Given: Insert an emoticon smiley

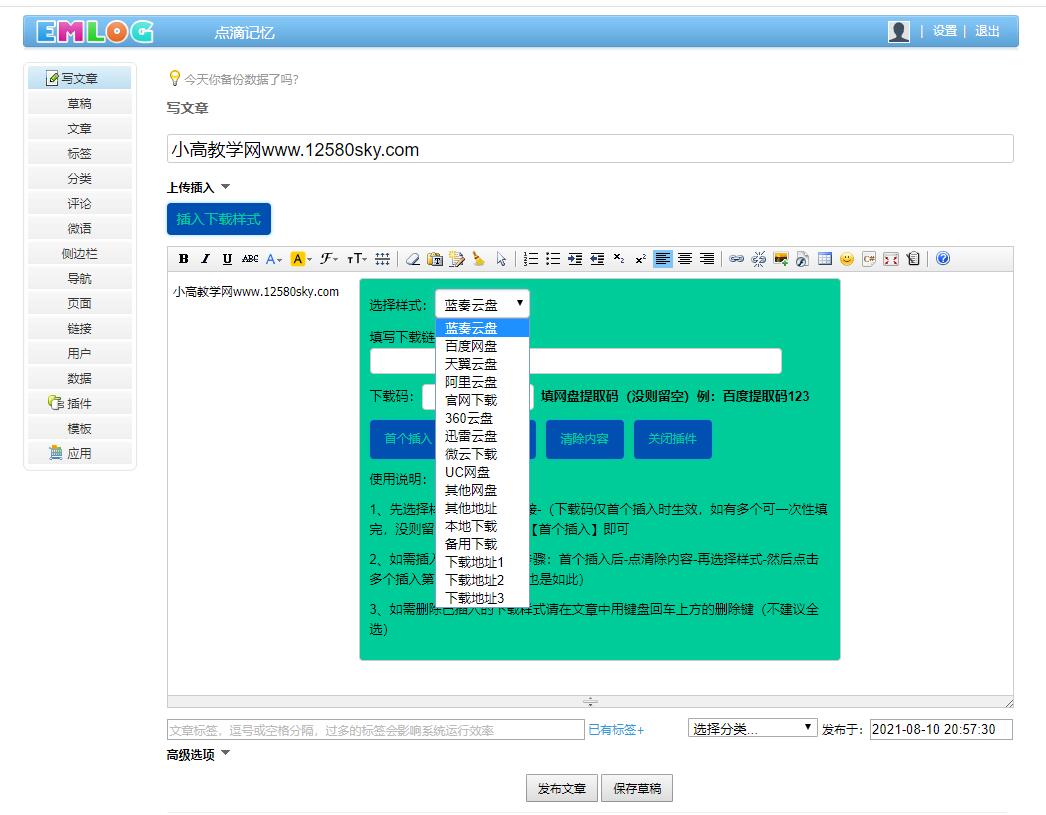Looking at the screenshot, I should pyautogui.click(x=847, y=259).
